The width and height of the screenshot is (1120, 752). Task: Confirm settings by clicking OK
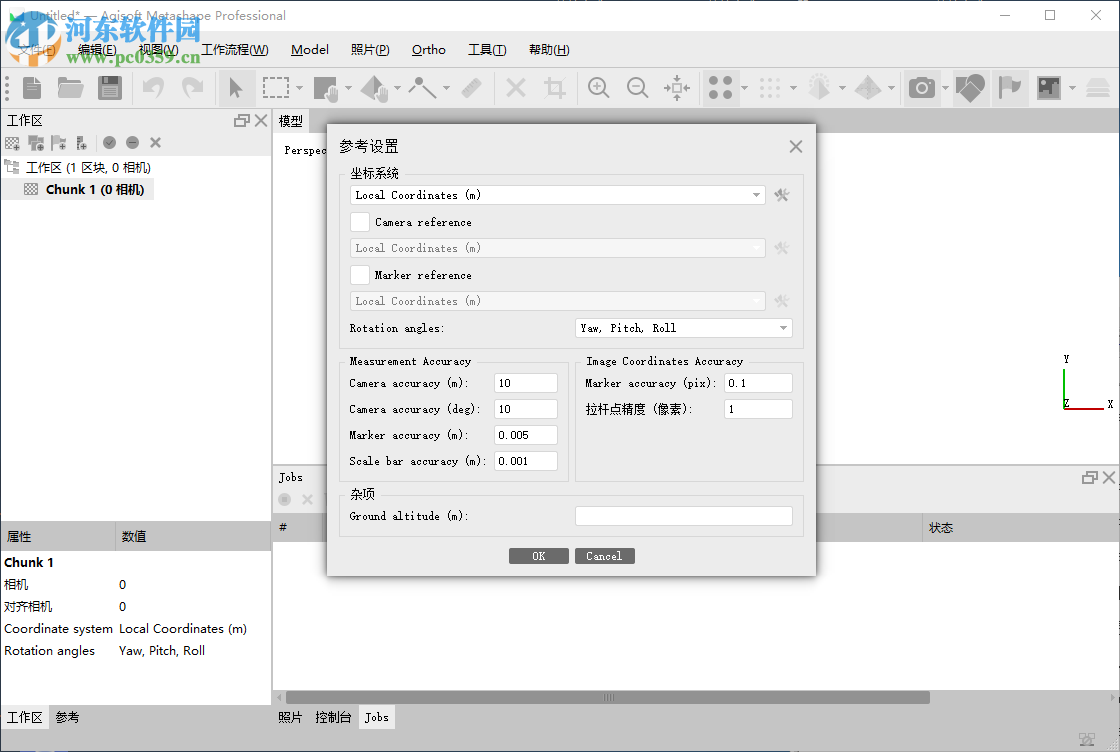(x=538, y=555)
